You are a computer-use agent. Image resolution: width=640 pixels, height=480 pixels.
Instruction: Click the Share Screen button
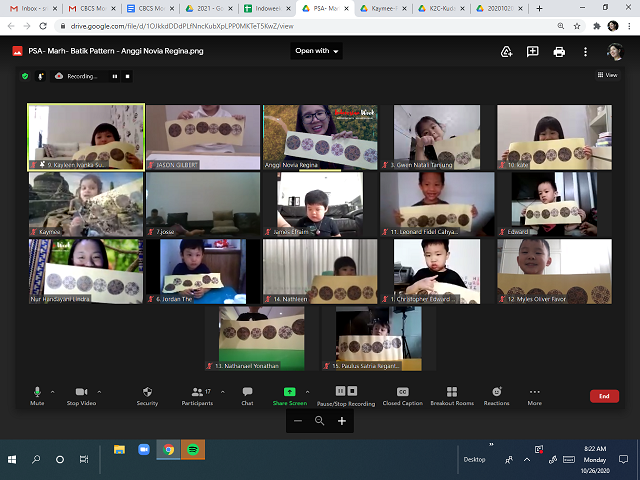coord(289,395)
